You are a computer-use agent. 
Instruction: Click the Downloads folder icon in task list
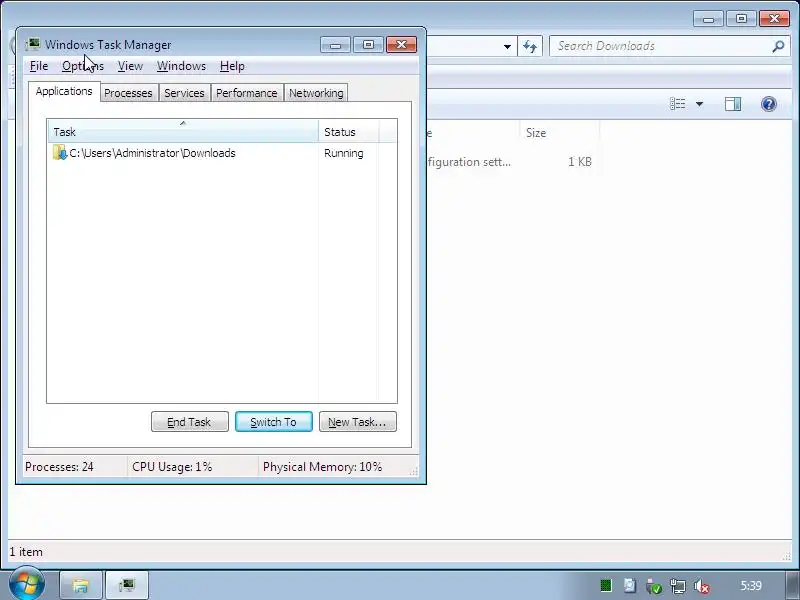60,153
